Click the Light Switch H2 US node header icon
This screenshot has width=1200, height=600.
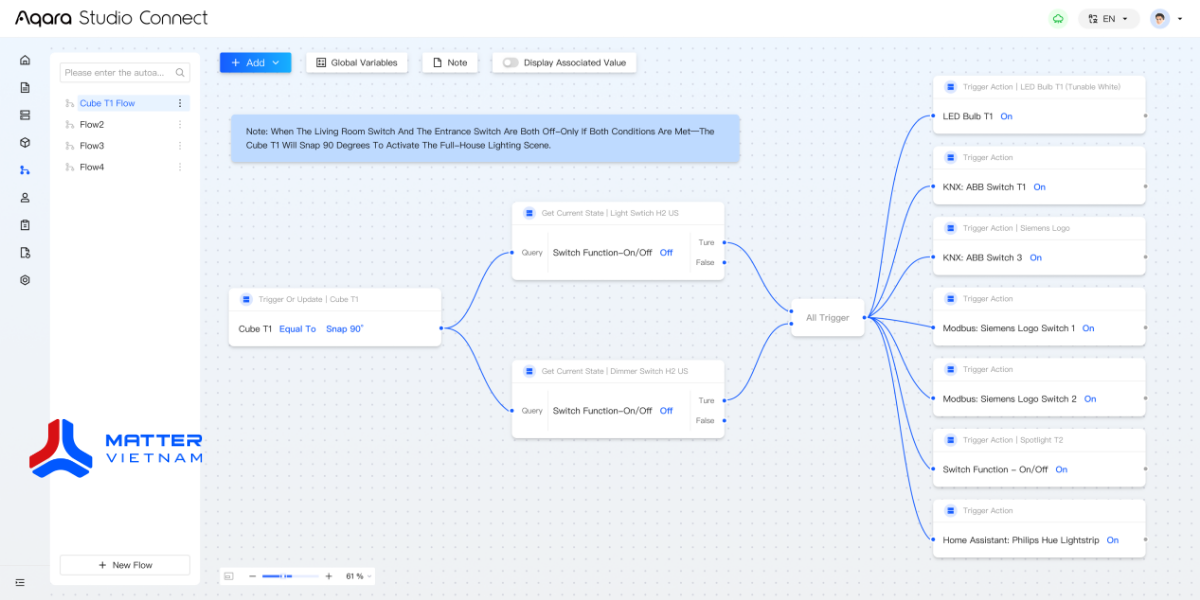coord(529,213)
